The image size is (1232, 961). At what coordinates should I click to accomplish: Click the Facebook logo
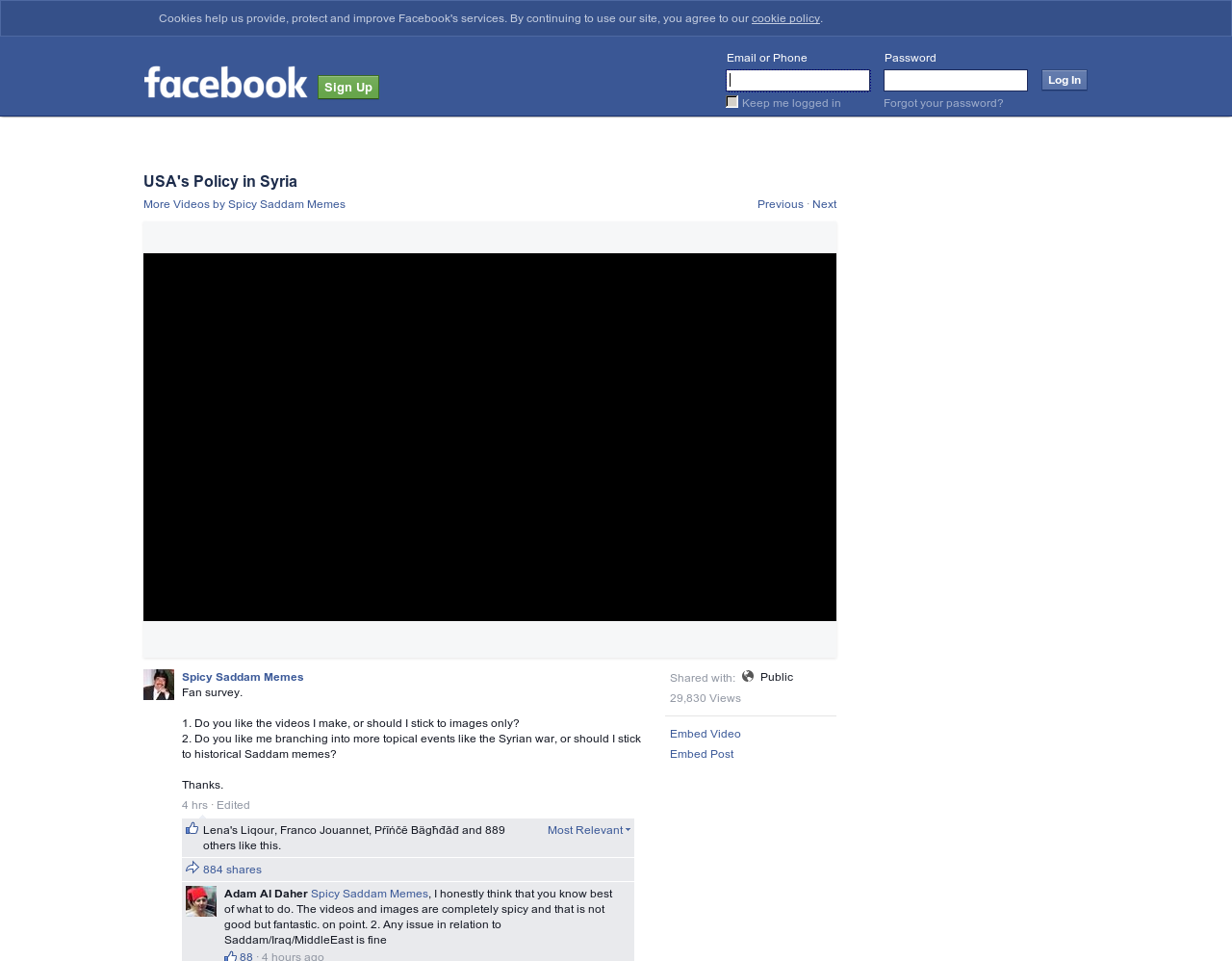[225, 83]
